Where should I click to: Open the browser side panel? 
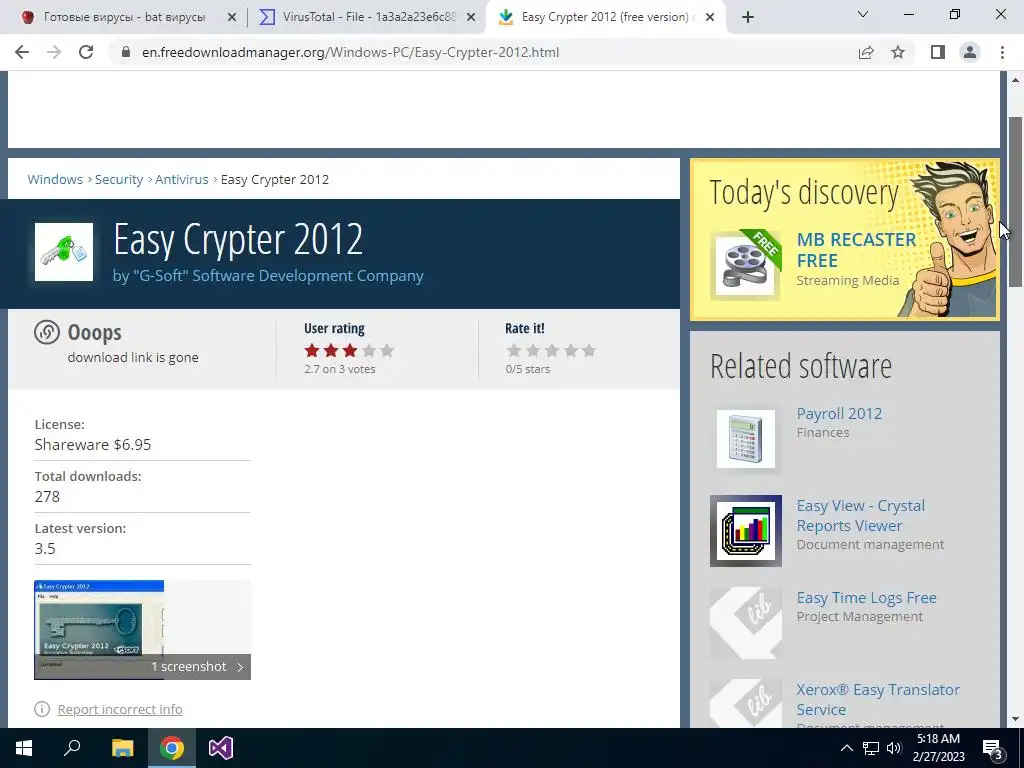938,52
